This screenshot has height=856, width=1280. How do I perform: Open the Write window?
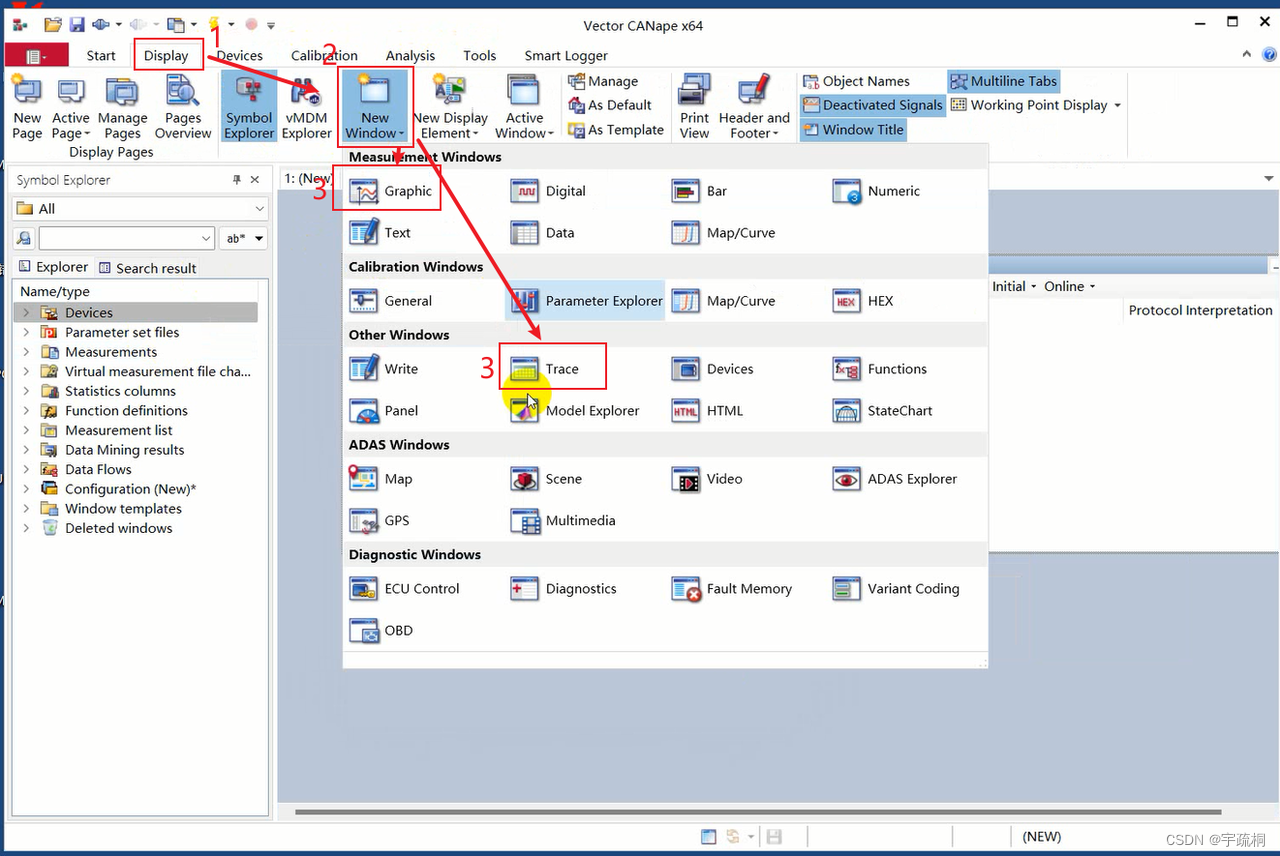pyautogui.click(x=384, y=369)
